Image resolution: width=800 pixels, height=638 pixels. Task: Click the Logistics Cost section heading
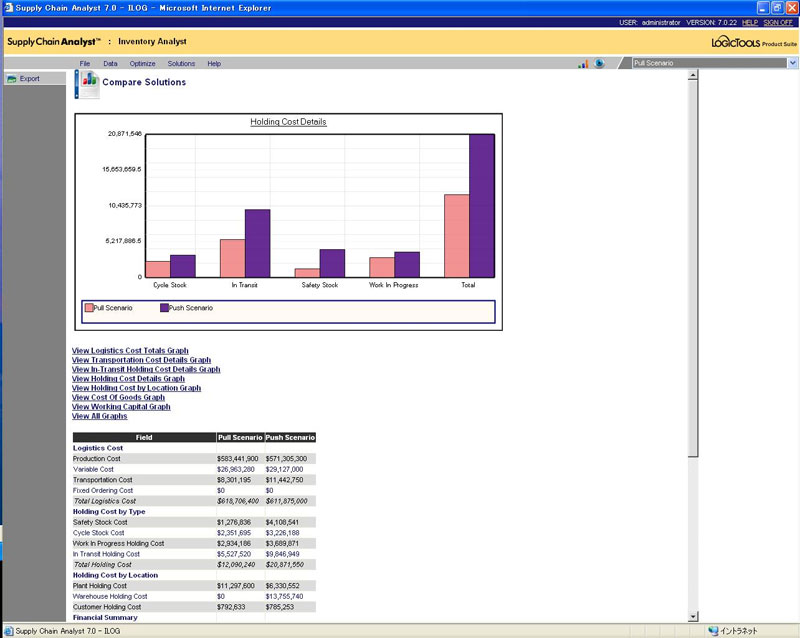pyautogui.click(x=98, y=448)
